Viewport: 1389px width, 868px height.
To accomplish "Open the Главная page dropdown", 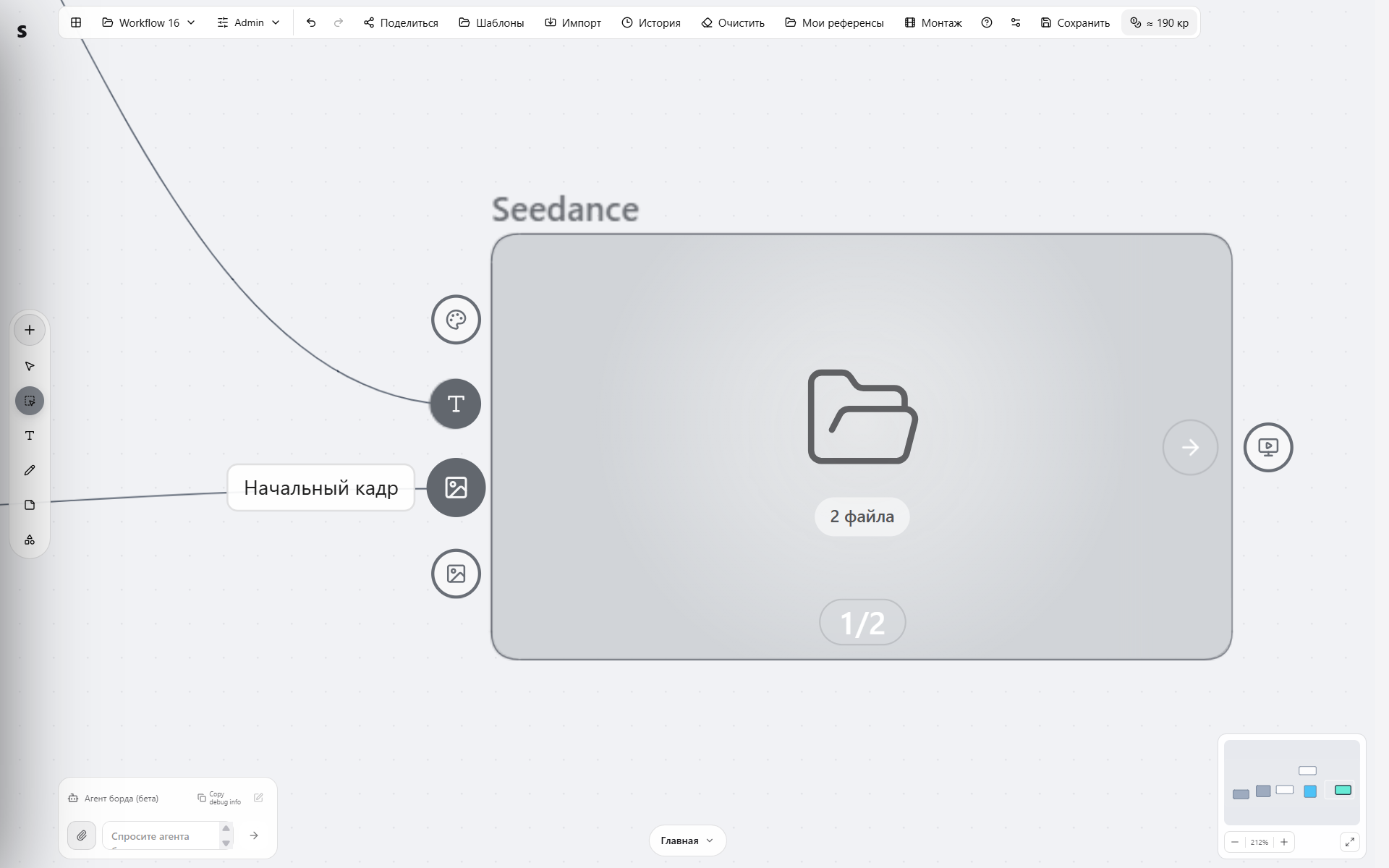I will (x=687, y=841).
